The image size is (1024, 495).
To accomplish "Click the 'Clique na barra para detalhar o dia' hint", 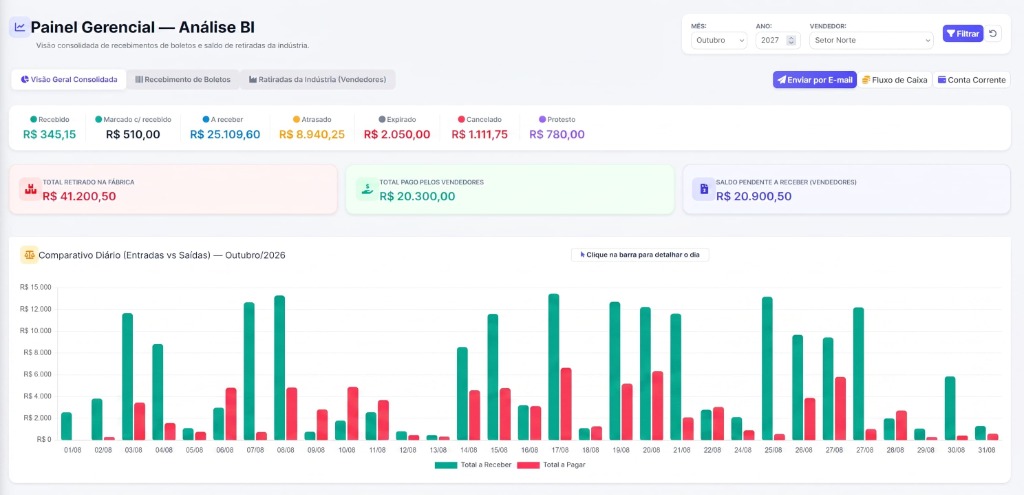I will (640, 255).
